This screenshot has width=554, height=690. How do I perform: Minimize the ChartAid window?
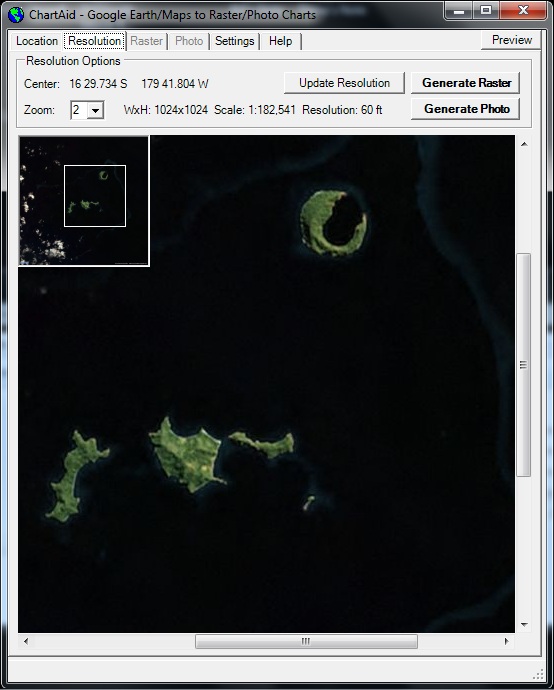(x=459, y=11)
